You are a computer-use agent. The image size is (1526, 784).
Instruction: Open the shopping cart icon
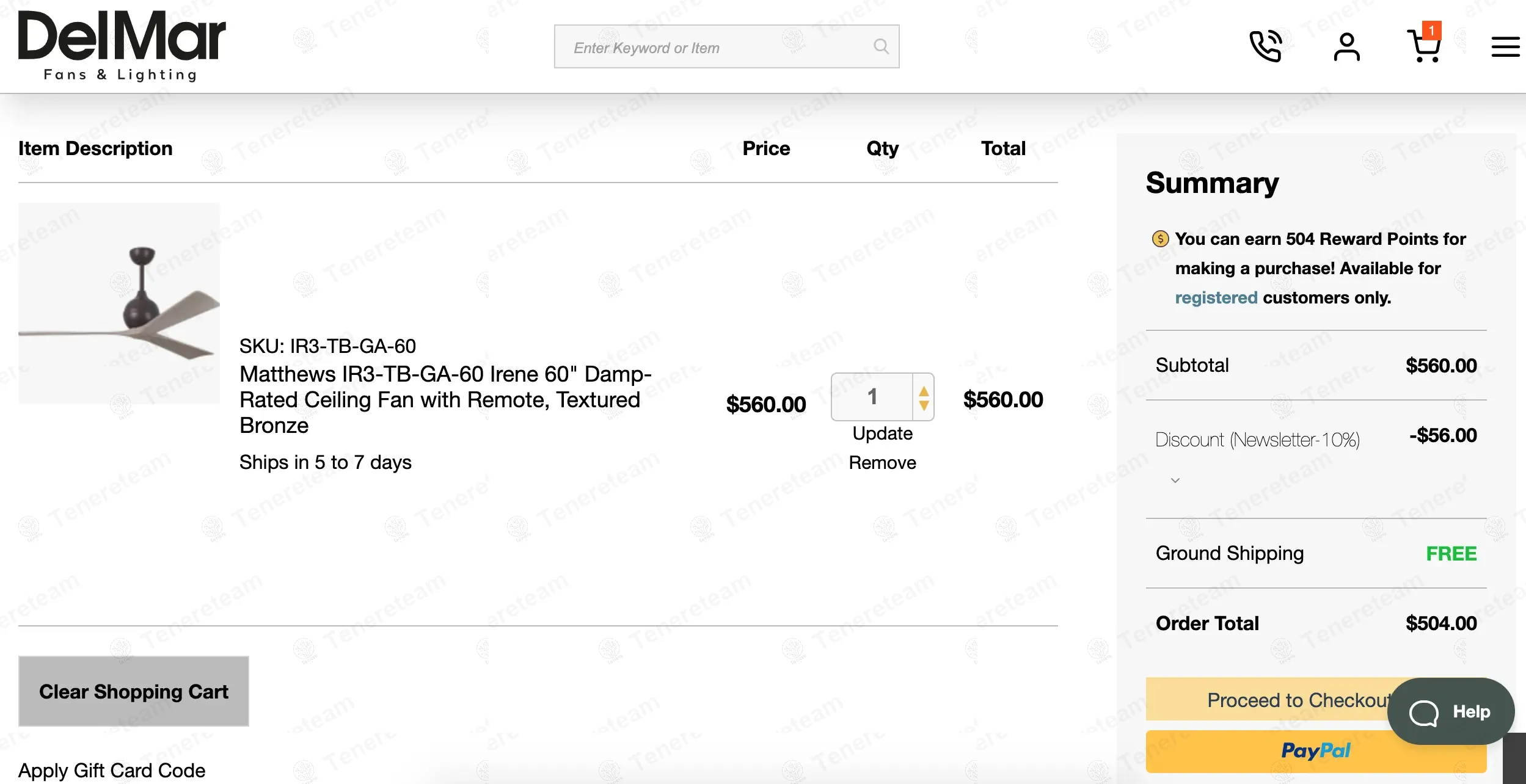[1425, 44]
